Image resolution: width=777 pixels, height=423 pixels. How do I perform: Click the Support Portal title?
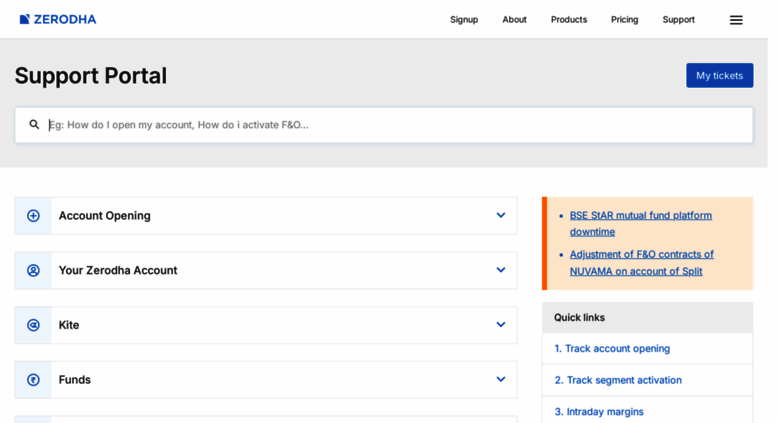[x=91, y=76]
